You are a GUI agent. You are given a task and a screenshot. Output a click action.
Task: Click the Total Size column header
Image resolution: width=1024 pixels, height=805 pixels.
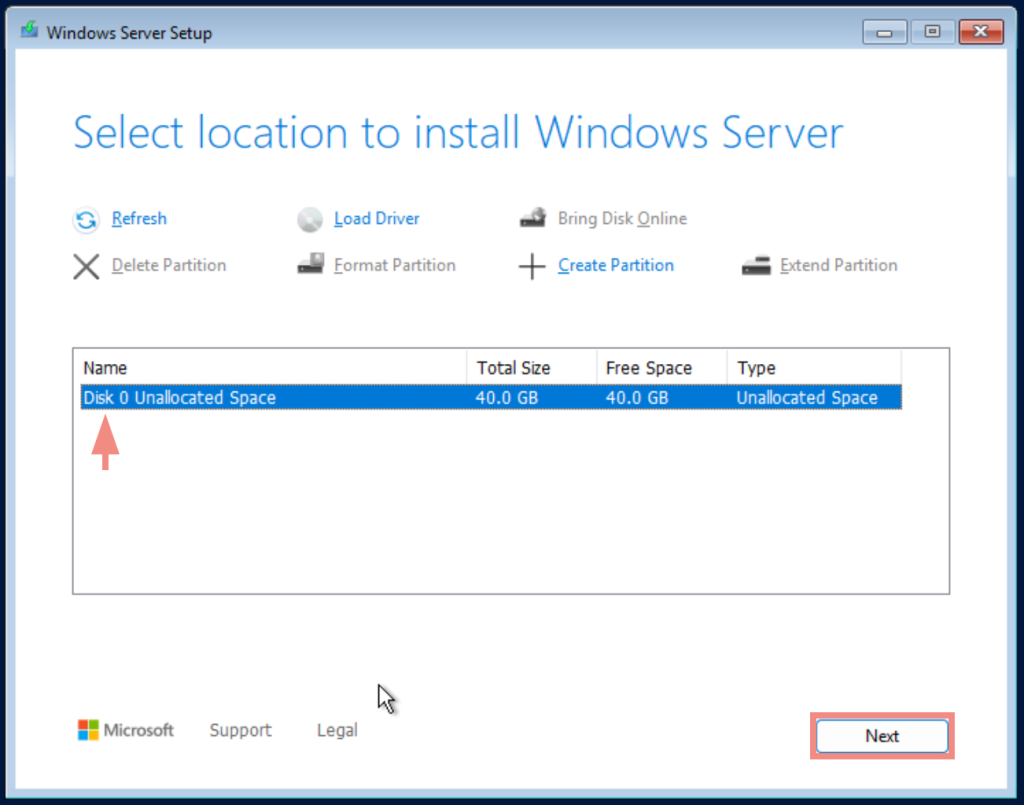pos(514,367)
